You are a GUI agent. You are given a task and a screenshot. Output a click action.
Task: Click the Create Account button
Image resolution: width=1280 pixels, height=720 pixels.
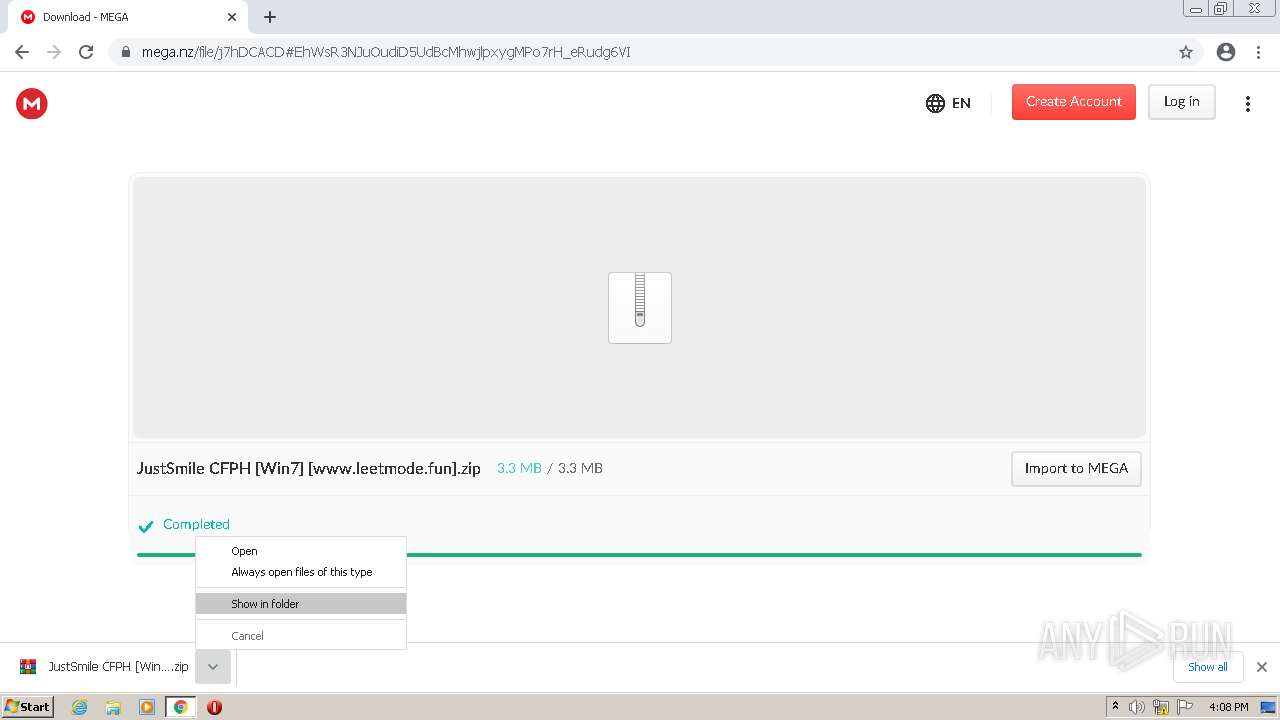[x=1074, y=102]
